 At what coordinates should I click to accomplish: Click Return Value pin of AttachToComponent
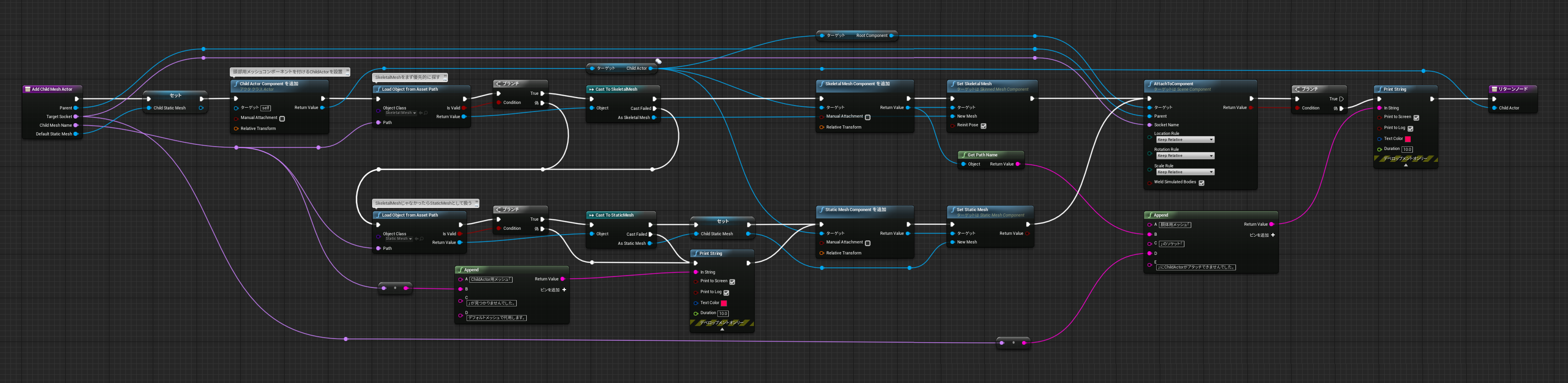[x=1251, y=108]
